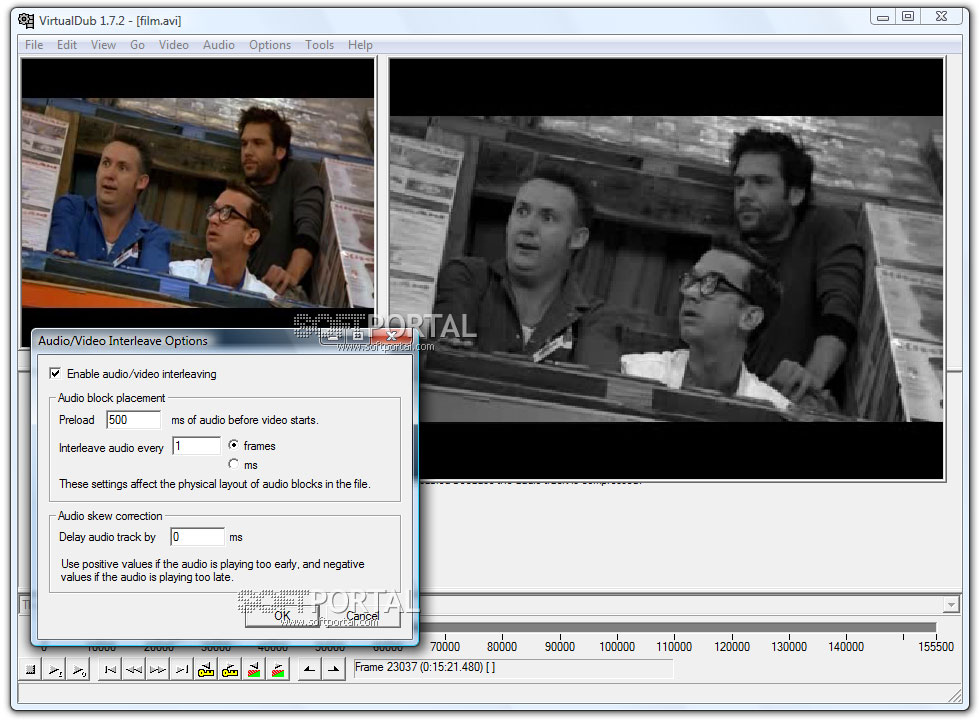Step backward one frame

pos(133,670)
